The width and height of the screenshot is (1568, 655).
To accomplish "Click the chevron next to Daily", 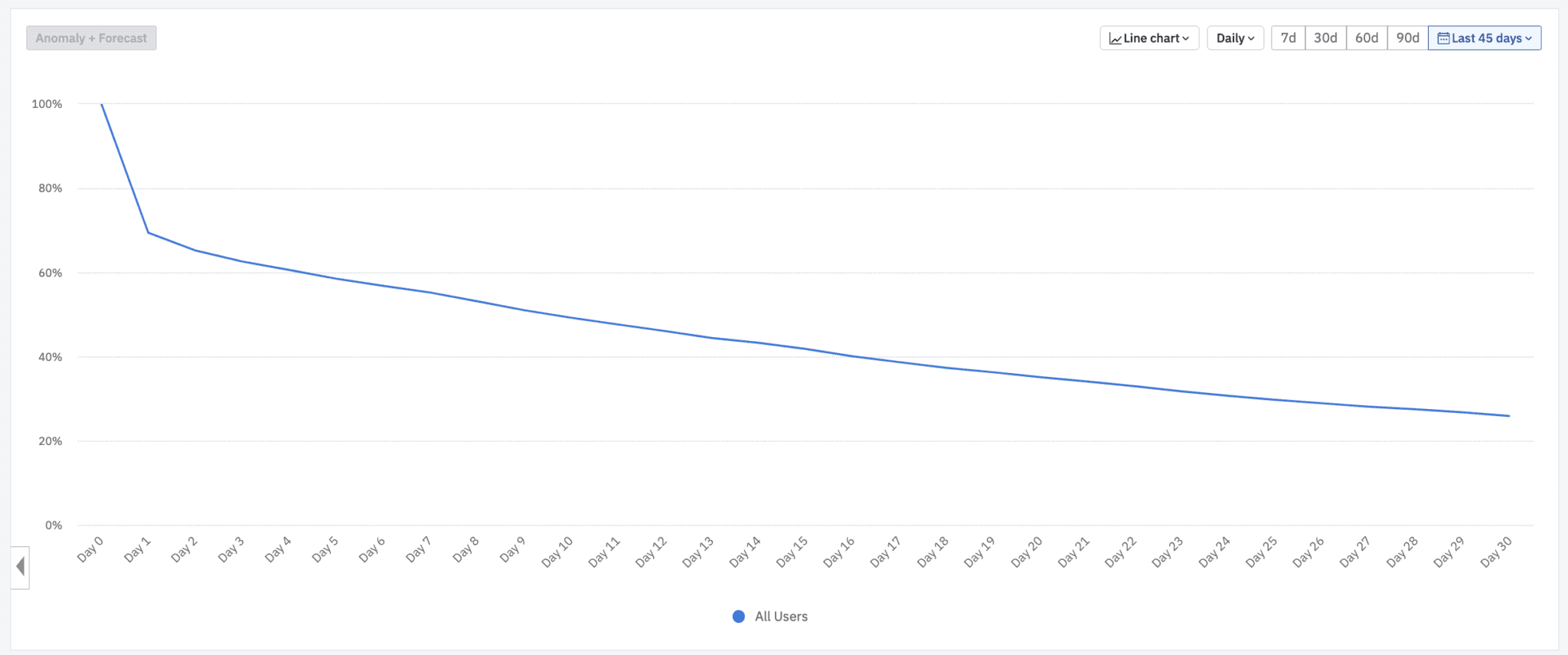I will point(1253,38).
